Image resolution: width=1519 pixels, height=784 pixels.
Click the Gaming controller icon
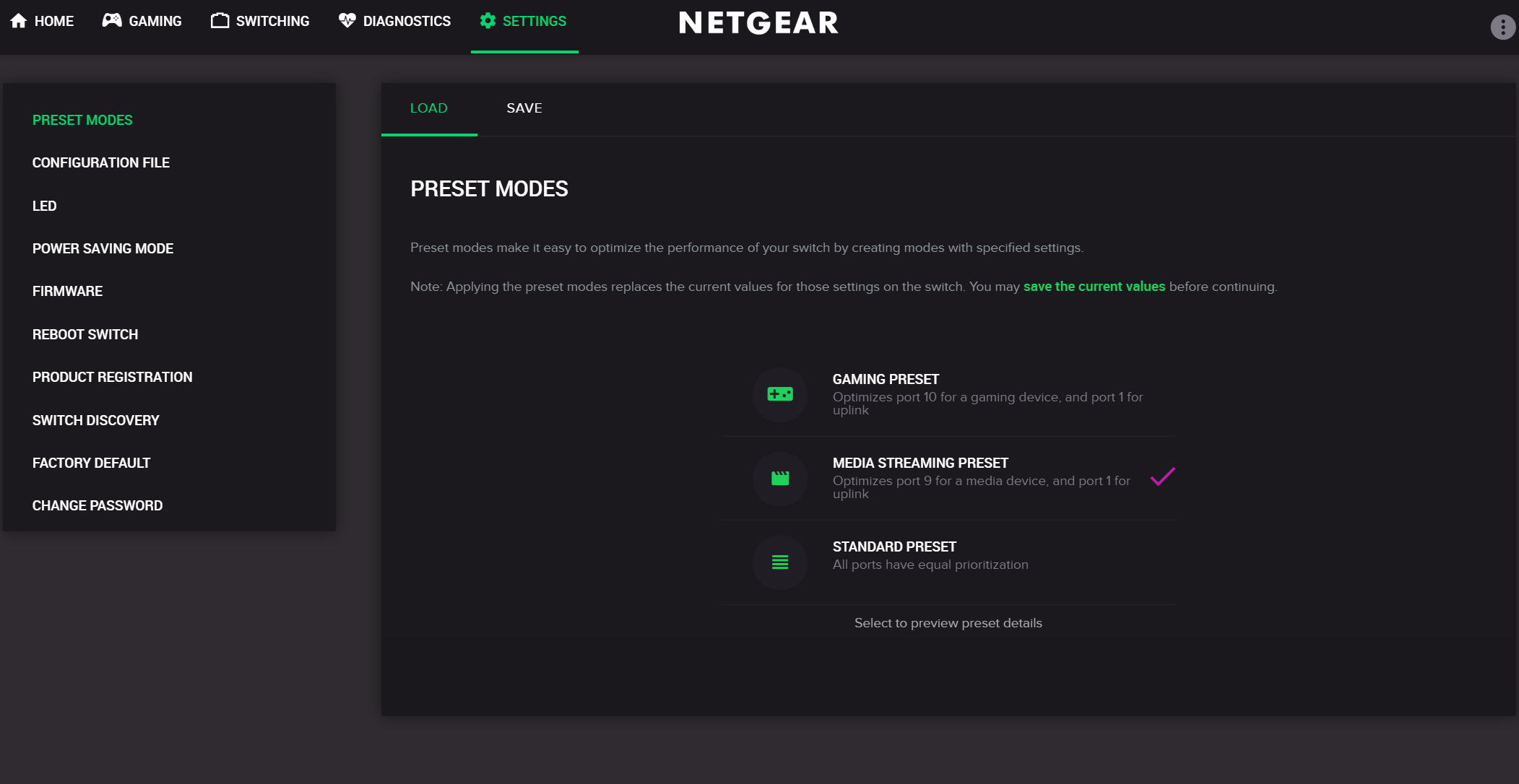pos(112,21)
